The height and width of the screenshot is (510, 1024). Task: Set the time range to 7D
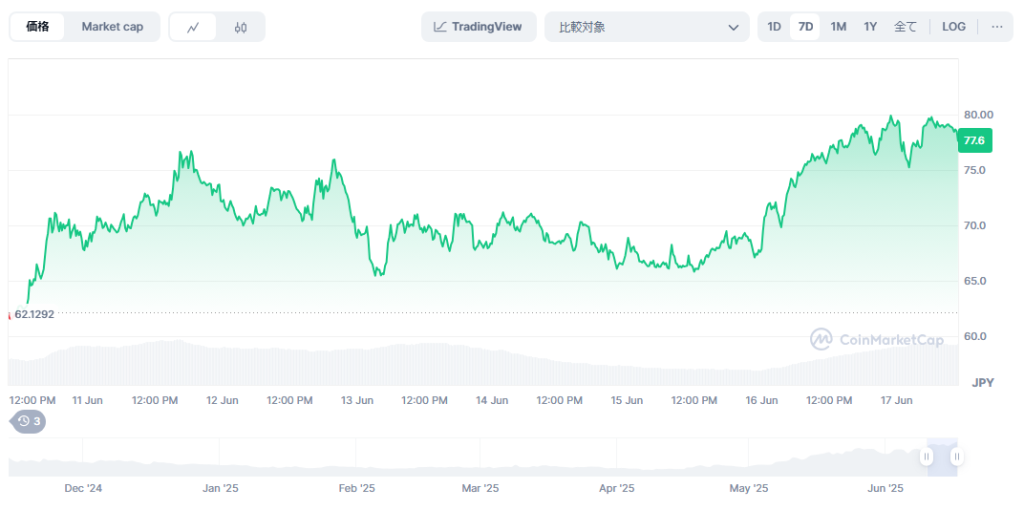click(x=805, y=27)
